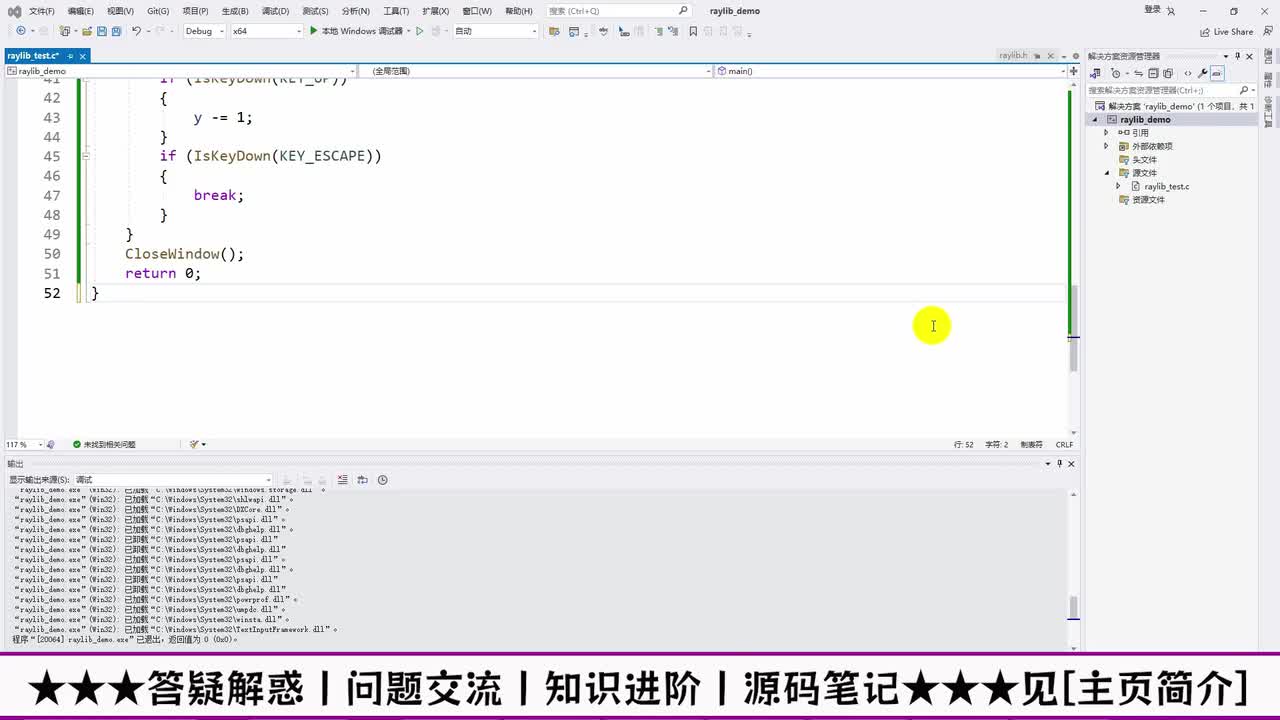1280x720 pixels.
Task: Click the clock timestamp icon in Output
Action: coord(382,480)
